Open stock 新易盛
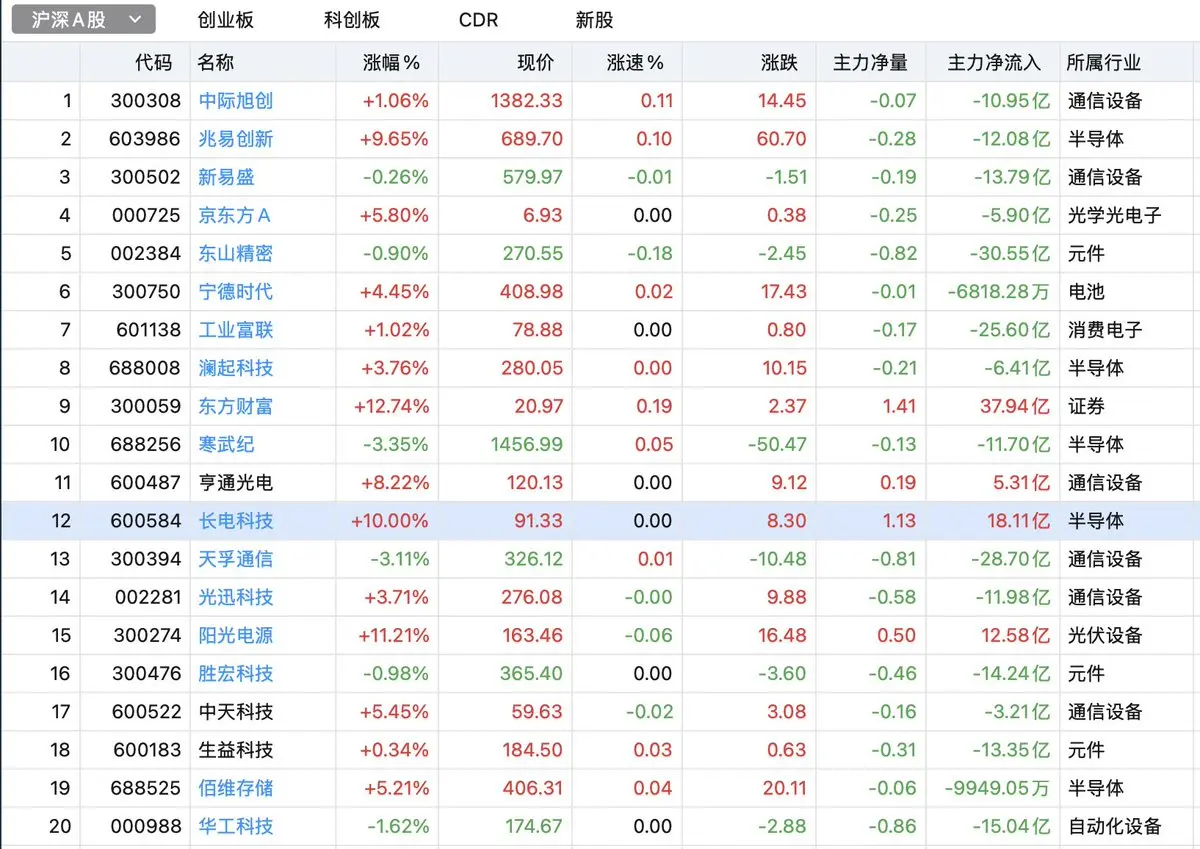1200x849 pixels. [x=226, y=177]
